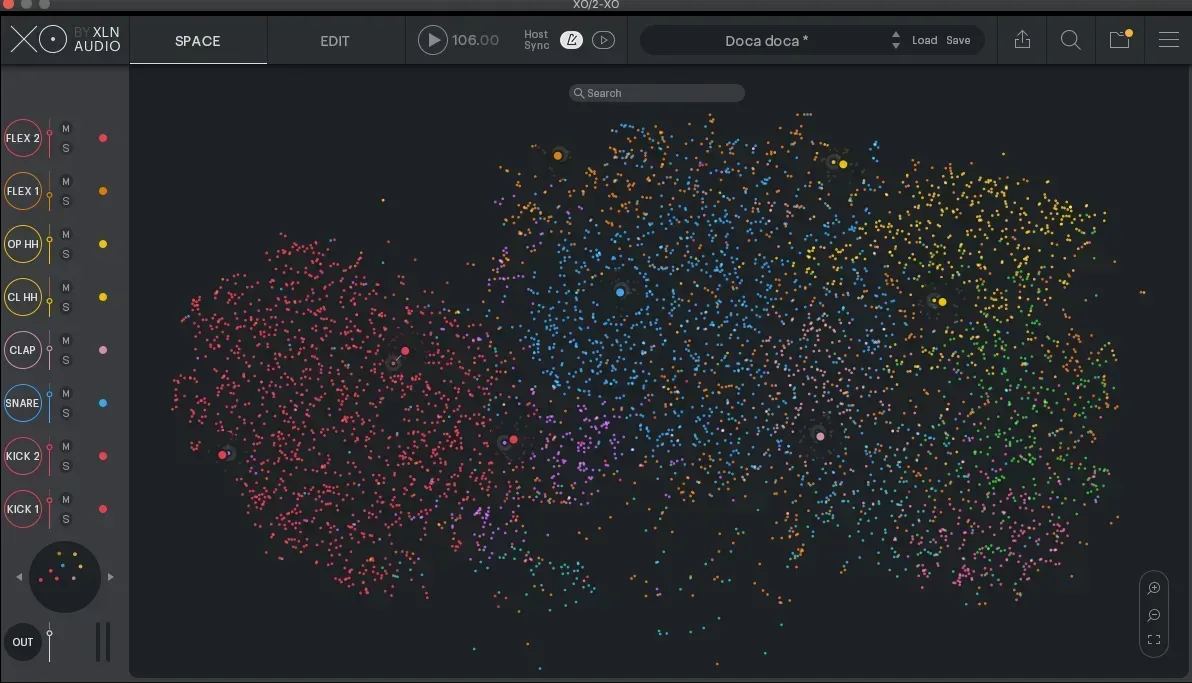Select the KICK 1 channel
Image resolution: width=1192 pixels, height=683 pixels.
(x=23, y=509)
